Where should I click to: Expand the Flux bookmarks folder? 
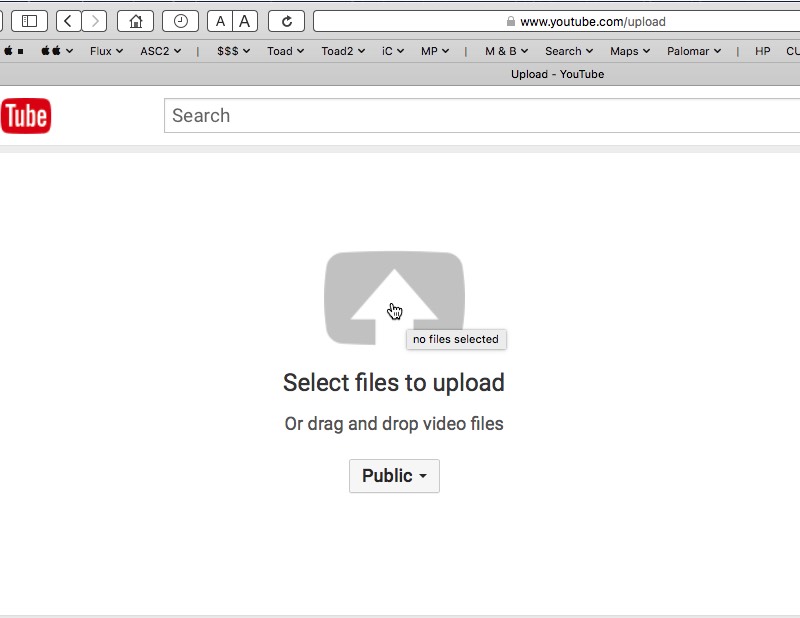[106, 51]
